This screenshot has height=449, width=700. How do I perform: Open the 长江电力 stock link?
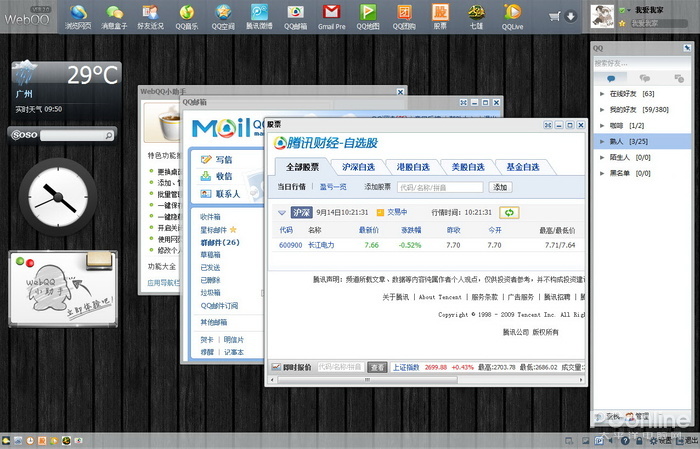click(x=321, y=245)
